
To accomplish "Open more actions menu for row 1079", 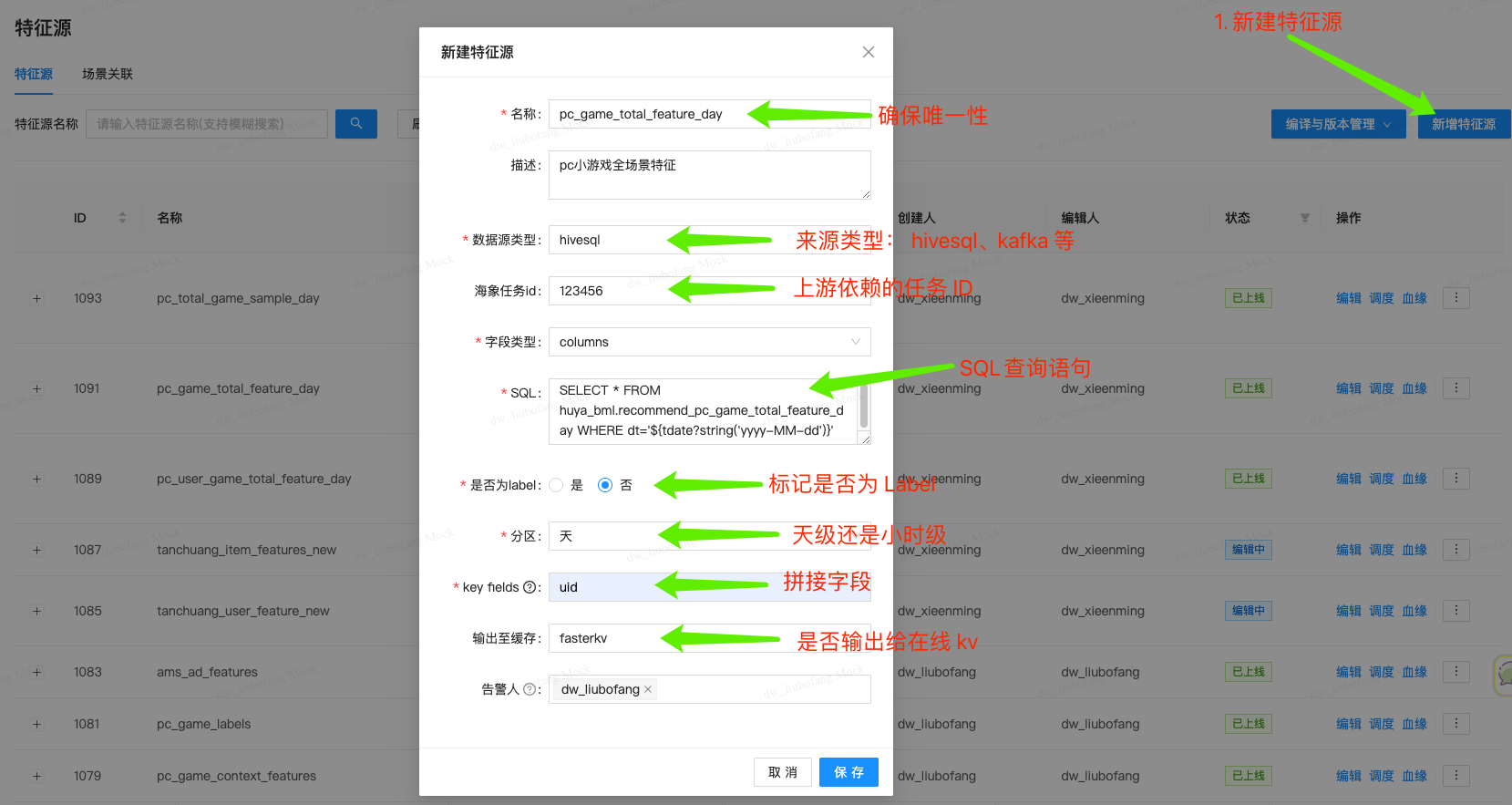I will (1455, 776).
